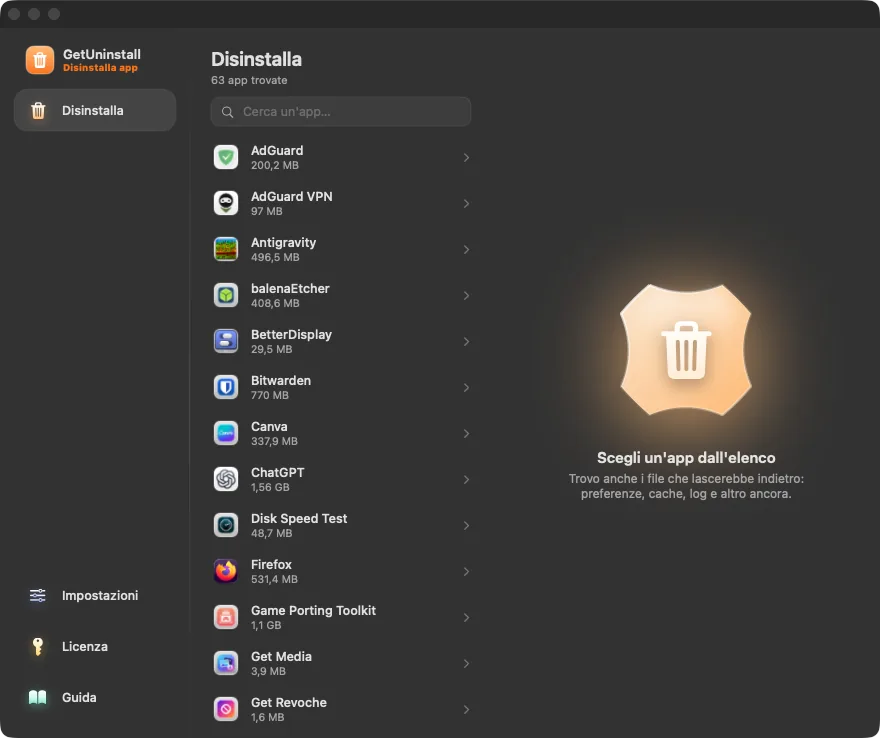Expand Get Revoche row chevron
Screen dimensions: 880x738
[x=466, y=710]
